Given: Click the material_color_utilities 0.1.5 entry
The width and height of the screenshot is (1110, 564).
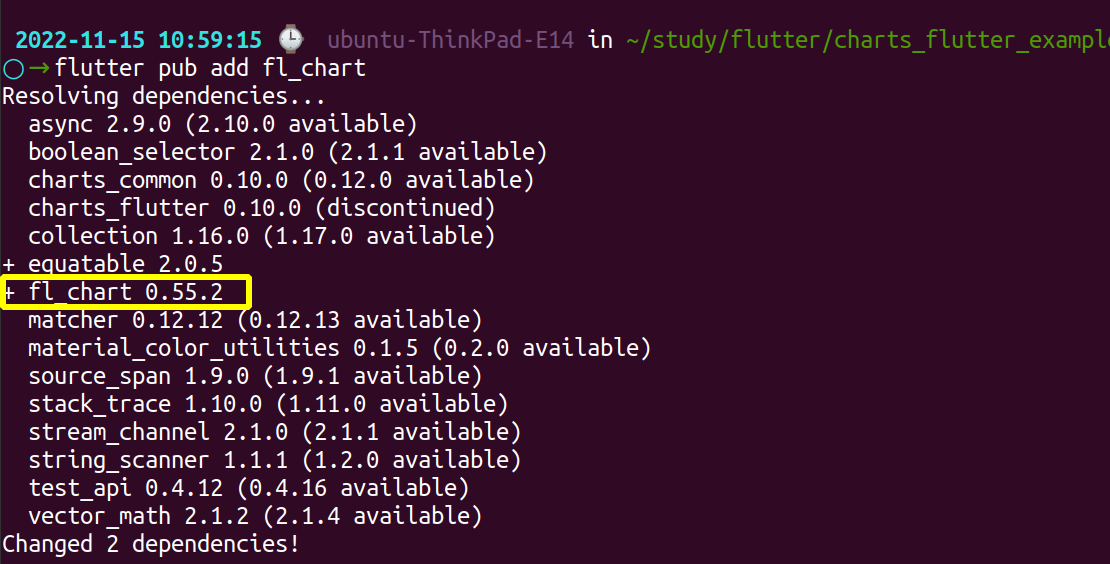Looking at the screenshot, I should coord(339,349).
